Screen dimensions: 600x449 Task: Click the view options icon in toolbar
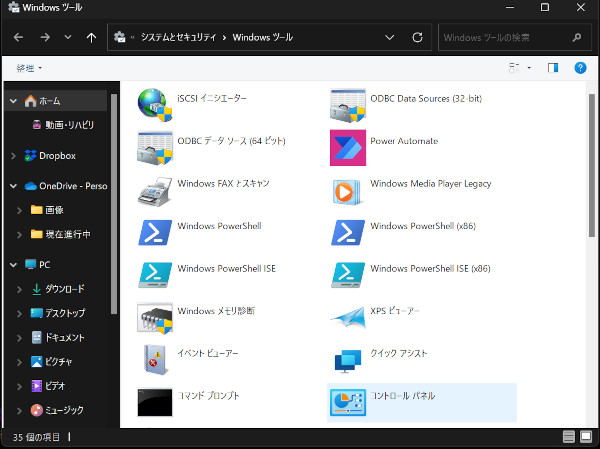tap(514, 68)
